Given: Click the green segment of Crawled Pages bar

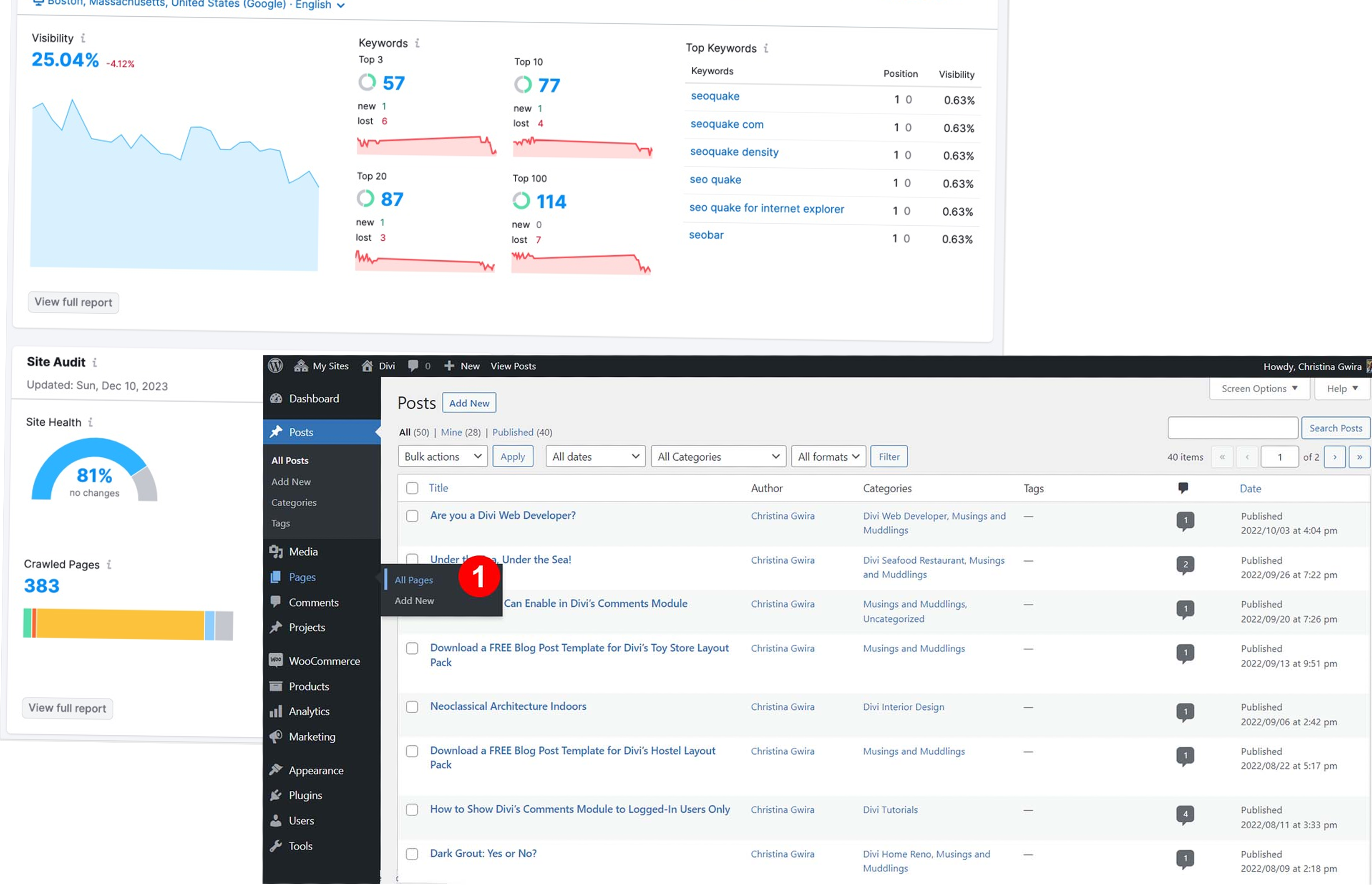Looking at the screenshot, I should click(27, 623).
